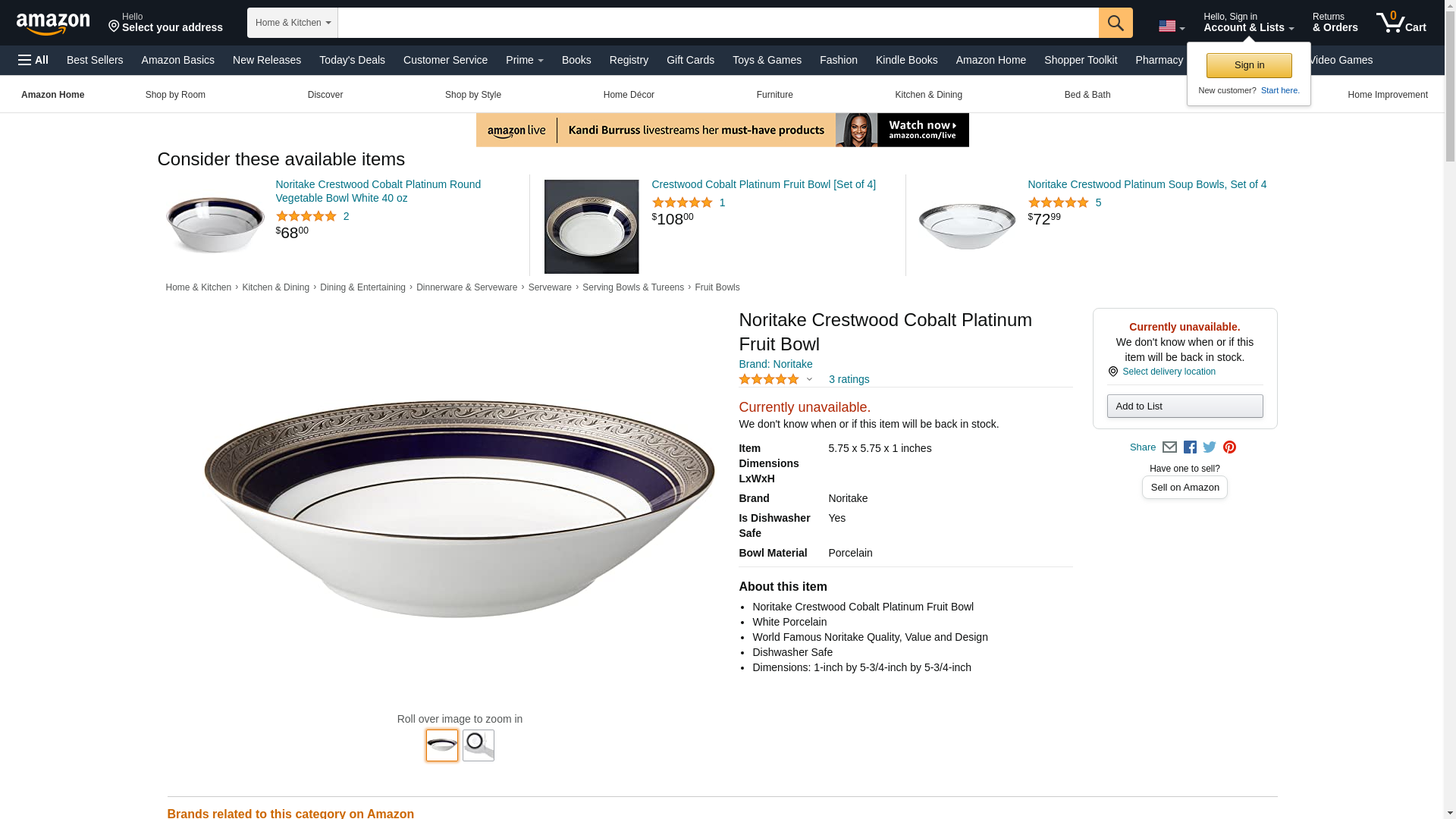The width and height of the screenshot is (1456, 819).
Task: Open Crestwood Platinum Soup Bowls product image
Action: [x=967, y=226]
